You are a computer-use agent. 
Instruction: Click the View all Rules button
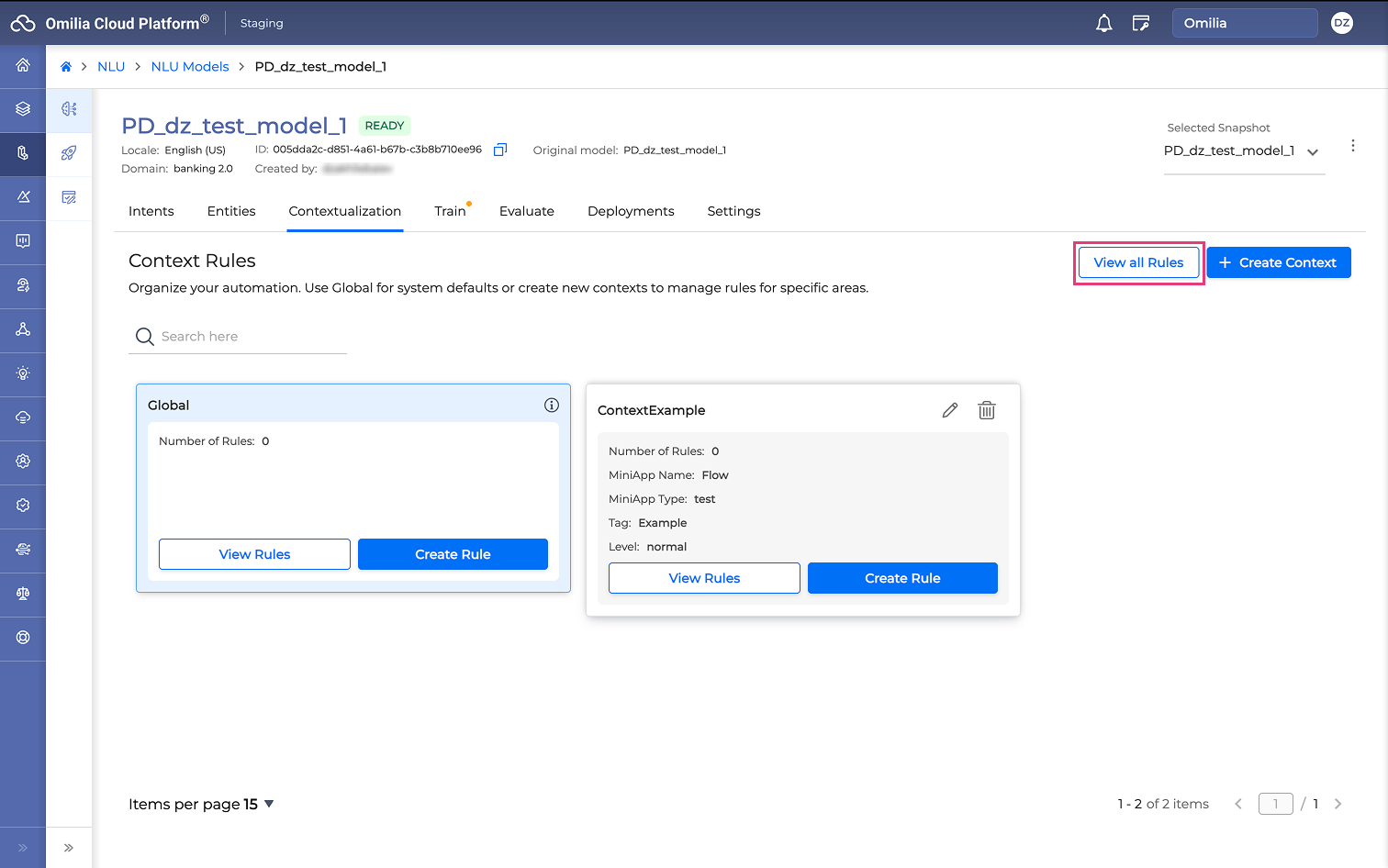[x=1137, y=262]
